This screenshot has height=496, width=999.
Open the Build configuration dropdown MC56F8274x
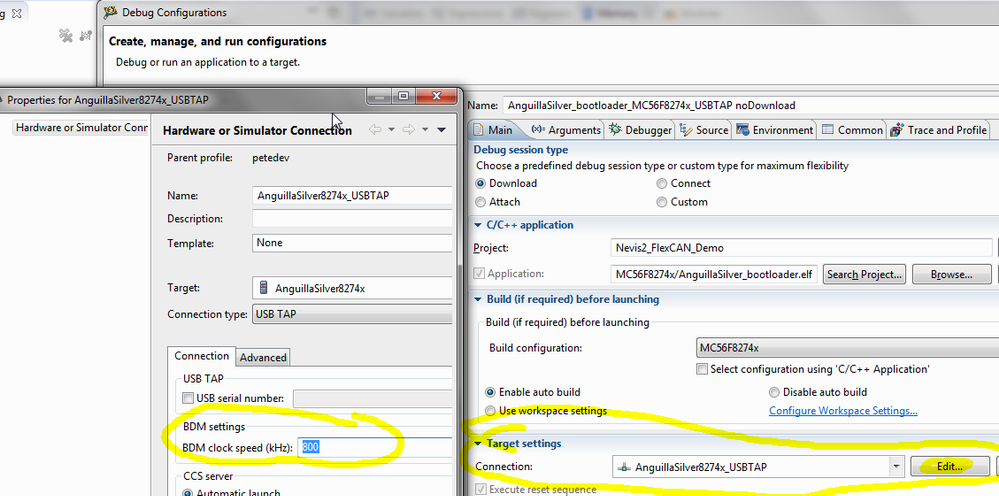click(x=845, y=348)
